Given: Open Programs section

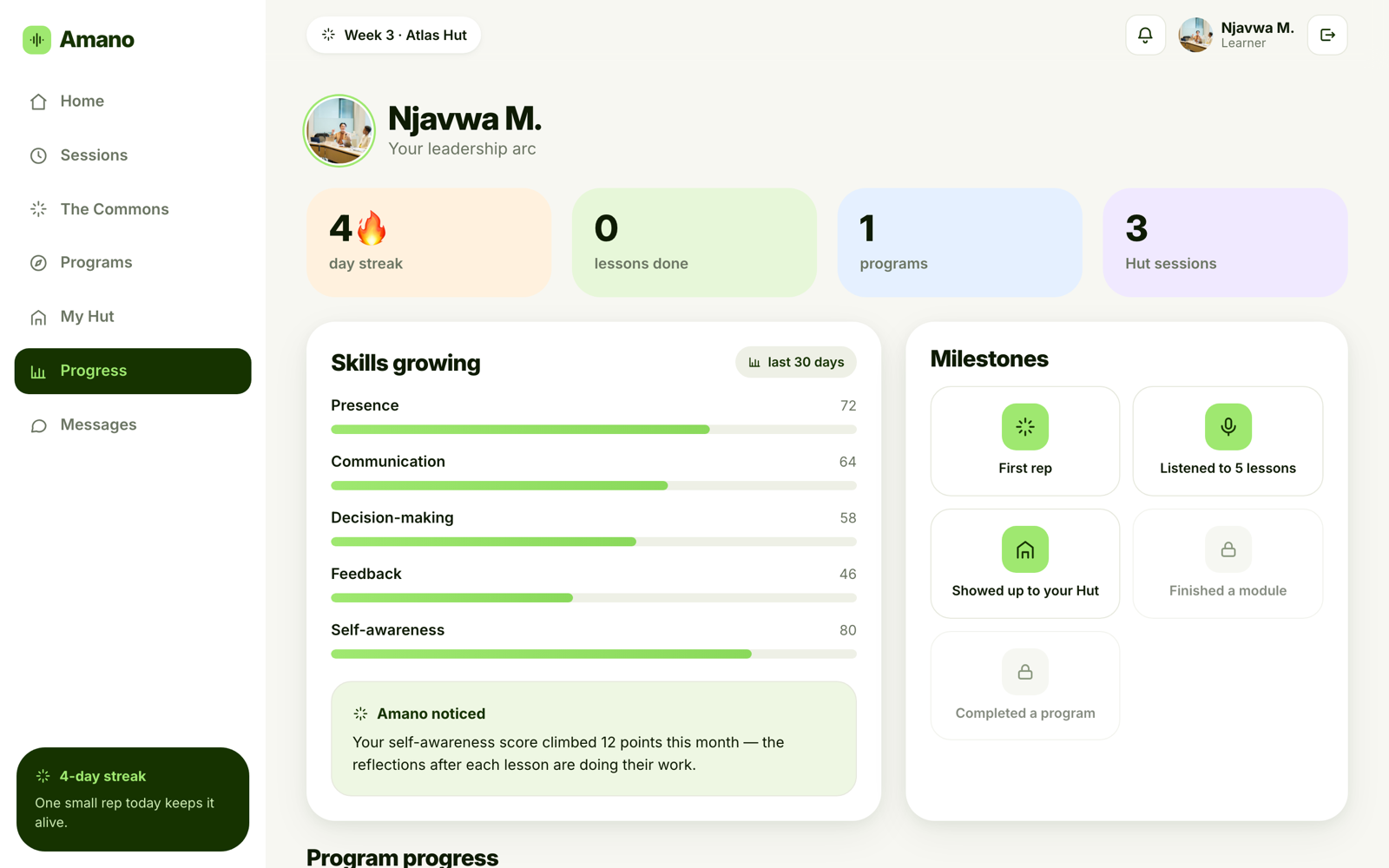Looking at the screenshot, I should [x=133, y=263].
